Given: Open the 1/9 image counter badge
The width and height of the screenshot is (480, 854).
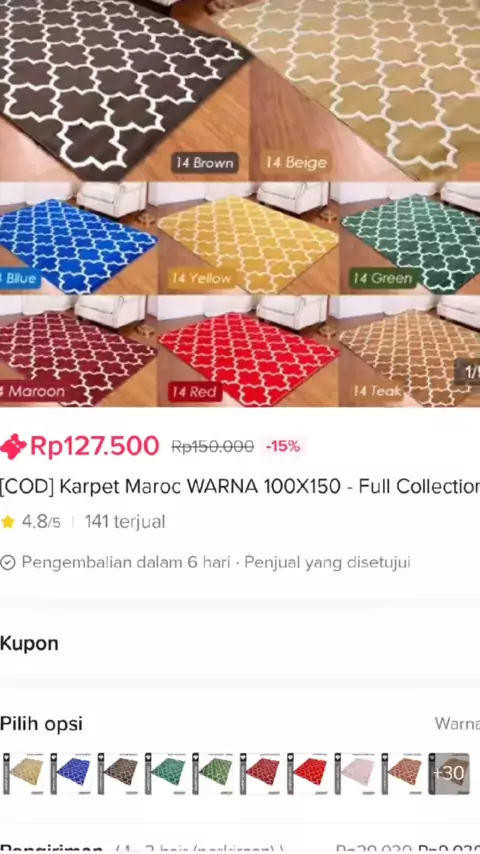Looking at the screenshot, I should tap(468, 372).
